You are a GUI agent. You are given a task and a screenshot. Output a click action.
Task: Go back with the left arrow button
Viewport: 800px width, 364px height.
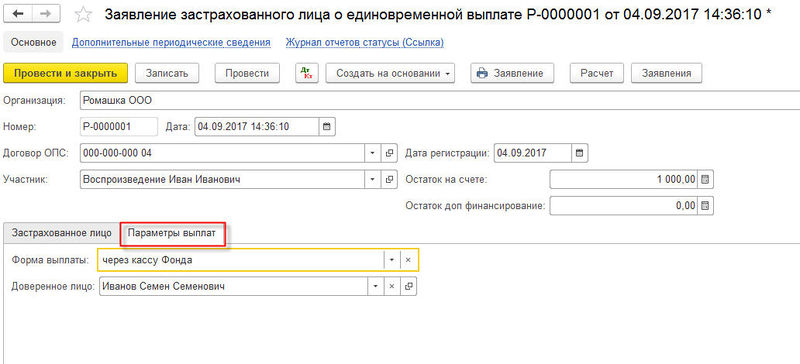pos(19,14)
